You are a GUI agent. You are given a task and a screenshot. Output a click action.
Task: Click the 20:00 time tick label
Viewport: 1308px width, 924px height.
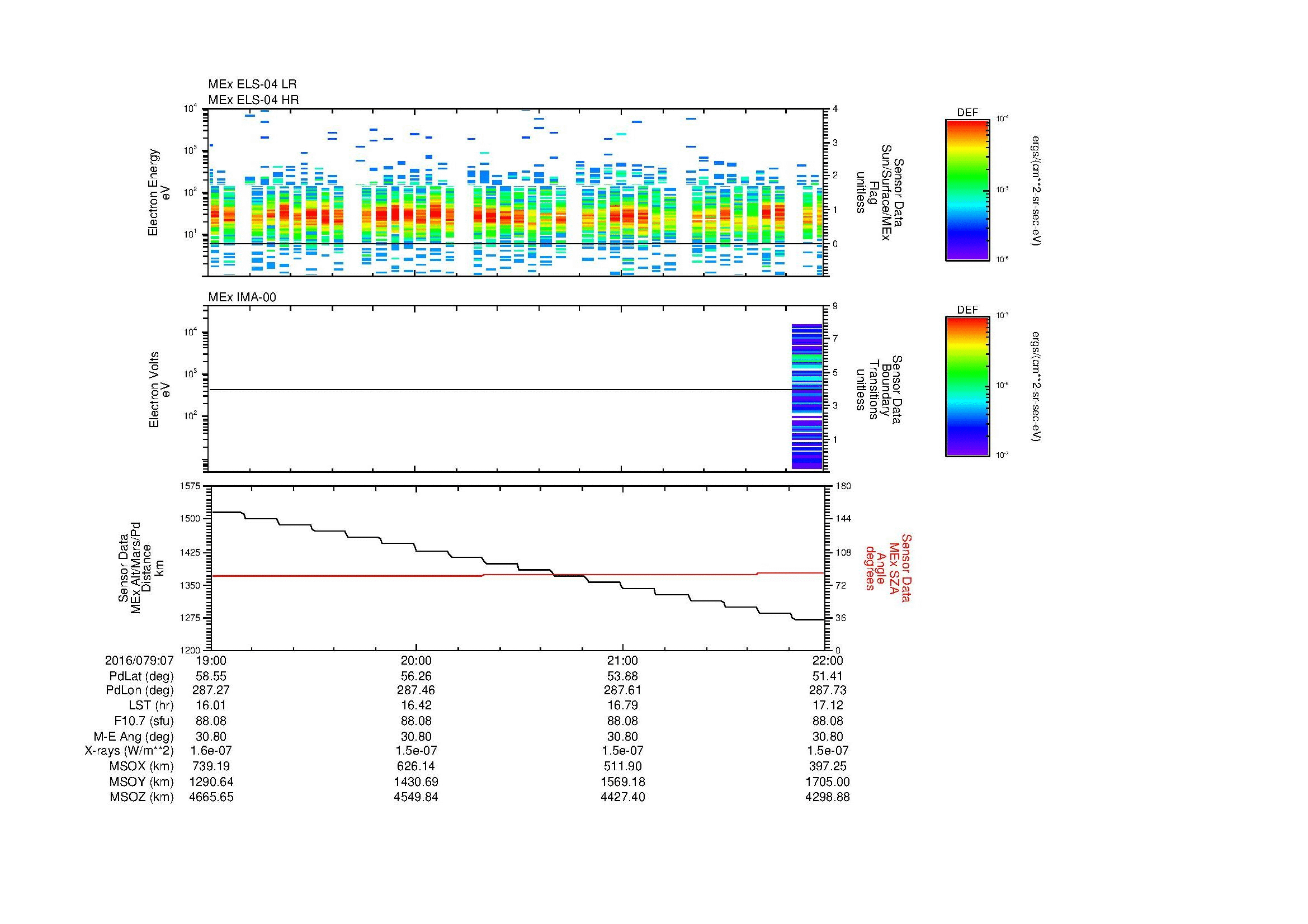coord(417,661)
